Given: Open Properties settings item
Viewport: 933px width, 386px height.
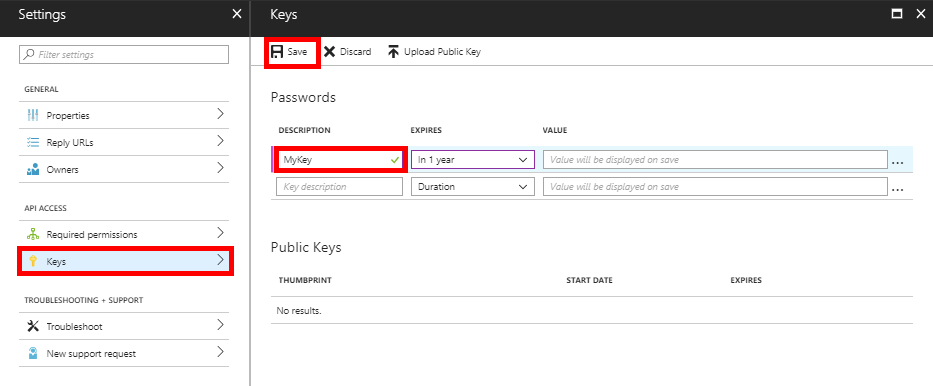Looking at the screenshot, I should (124, 115).
